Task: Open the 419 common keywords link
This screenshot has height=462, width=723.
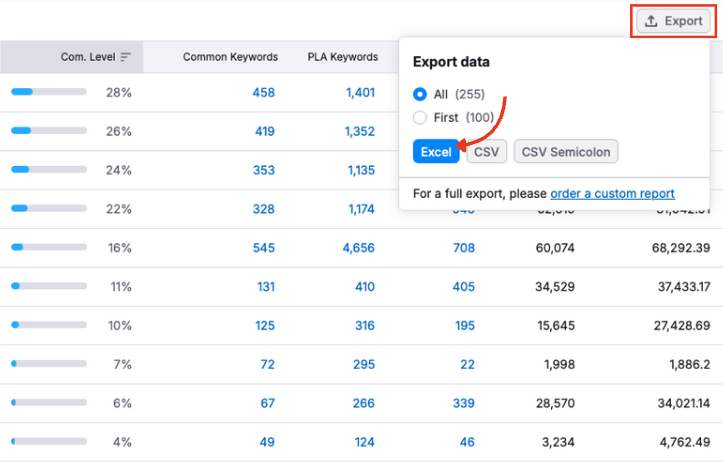Action: pyautogui.click(x=263, y=131)
